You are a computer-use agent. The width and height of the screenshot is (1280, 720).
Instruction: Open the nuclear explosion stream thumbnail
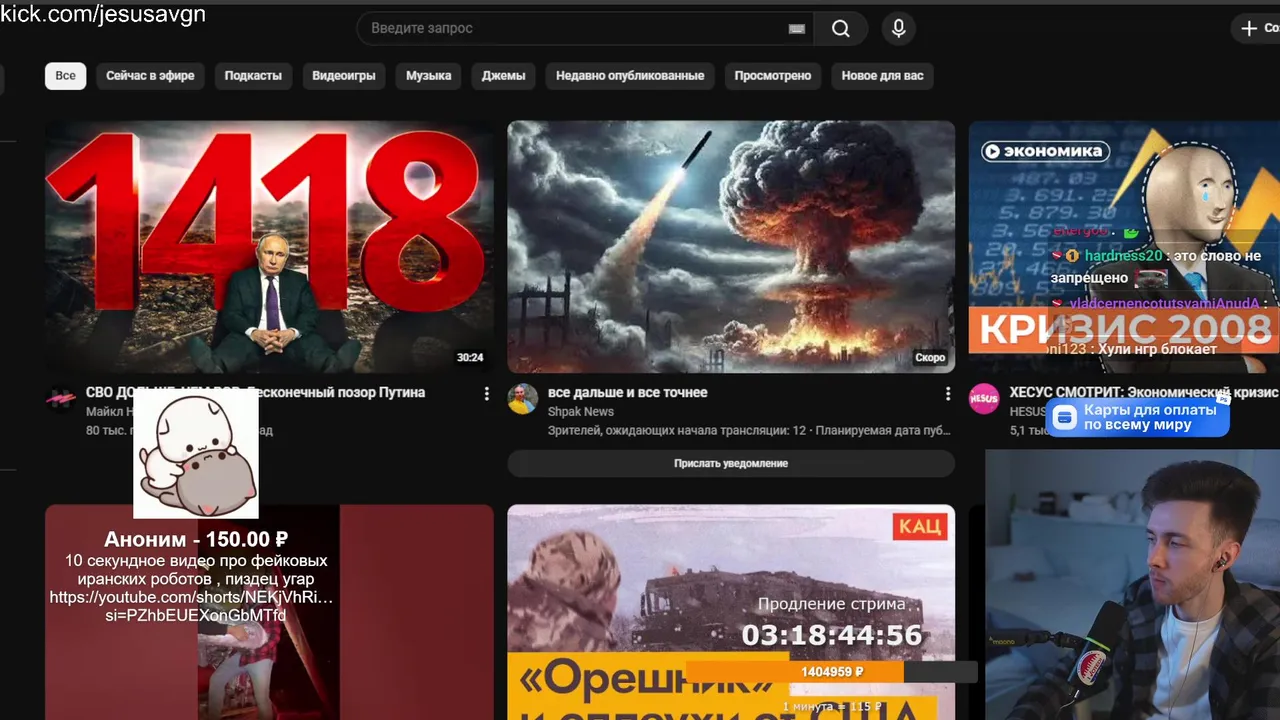[731, 247]
